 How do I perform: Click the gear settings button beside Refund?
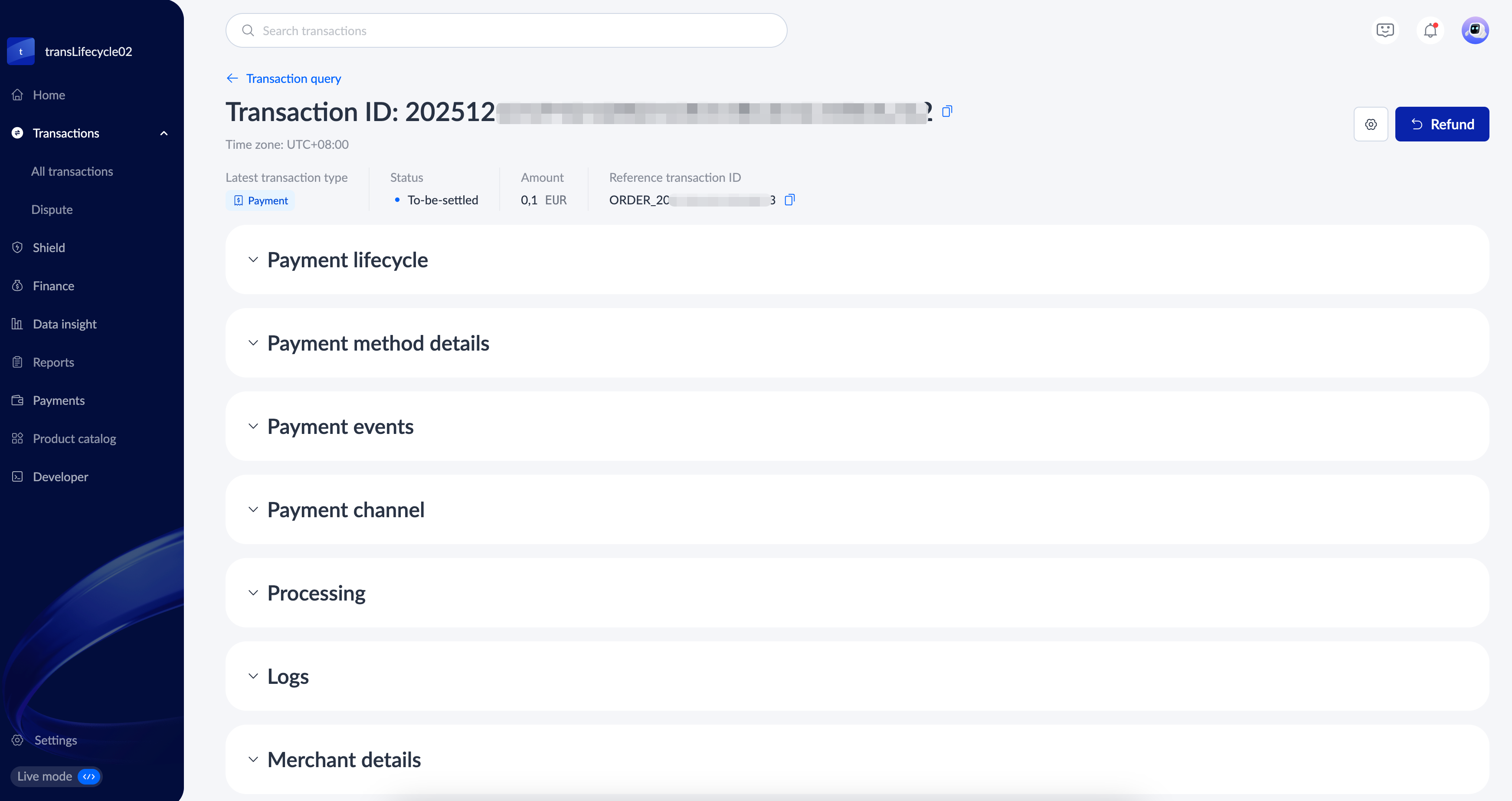tap(1371, 124)
